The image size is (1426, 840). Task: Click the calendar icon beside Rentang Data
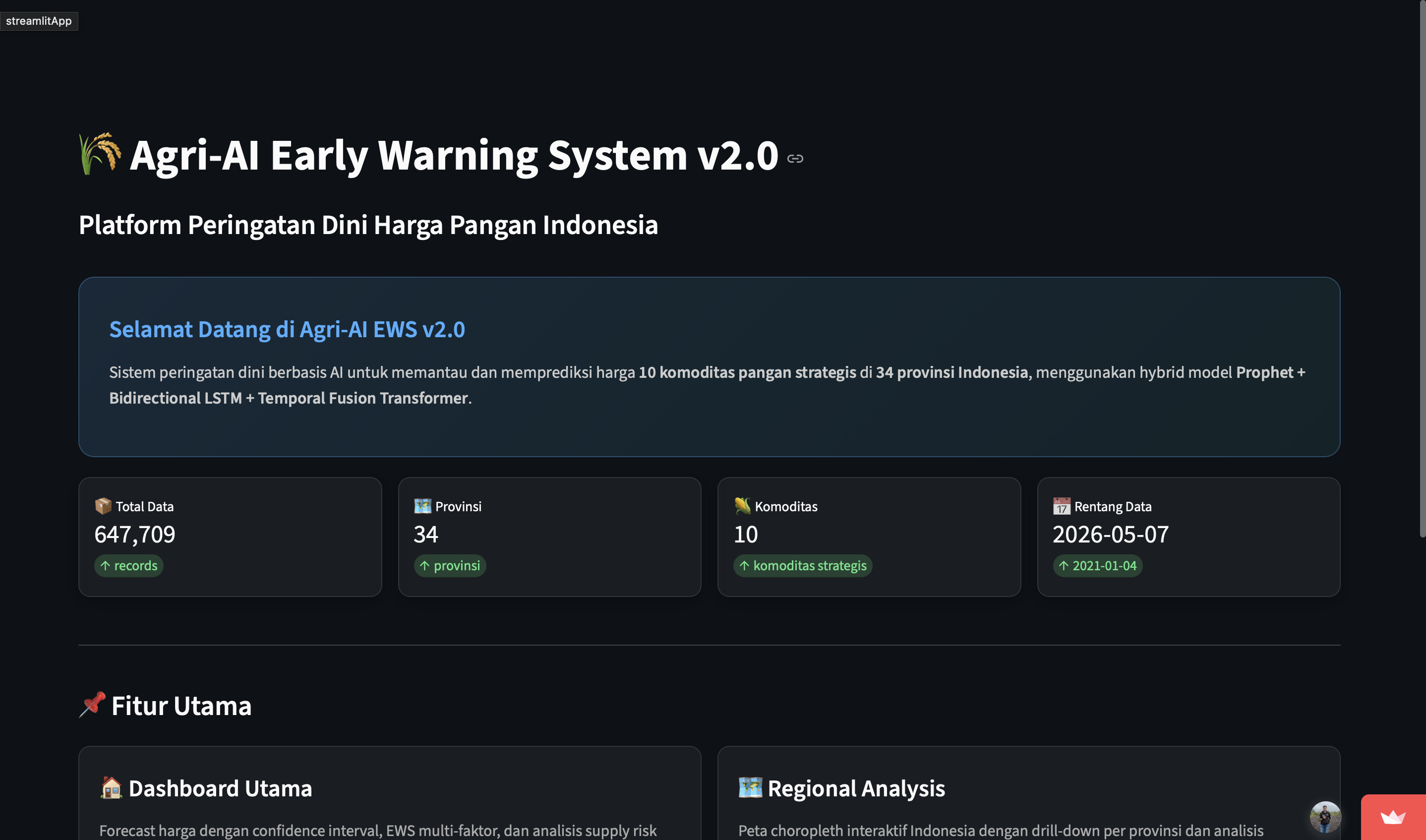1062,506
